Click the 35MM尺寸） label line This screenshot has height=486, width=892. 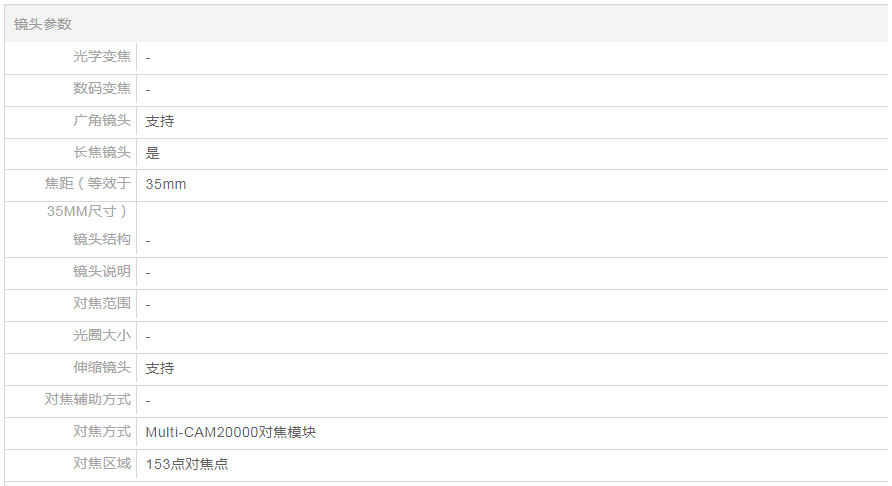88,211
